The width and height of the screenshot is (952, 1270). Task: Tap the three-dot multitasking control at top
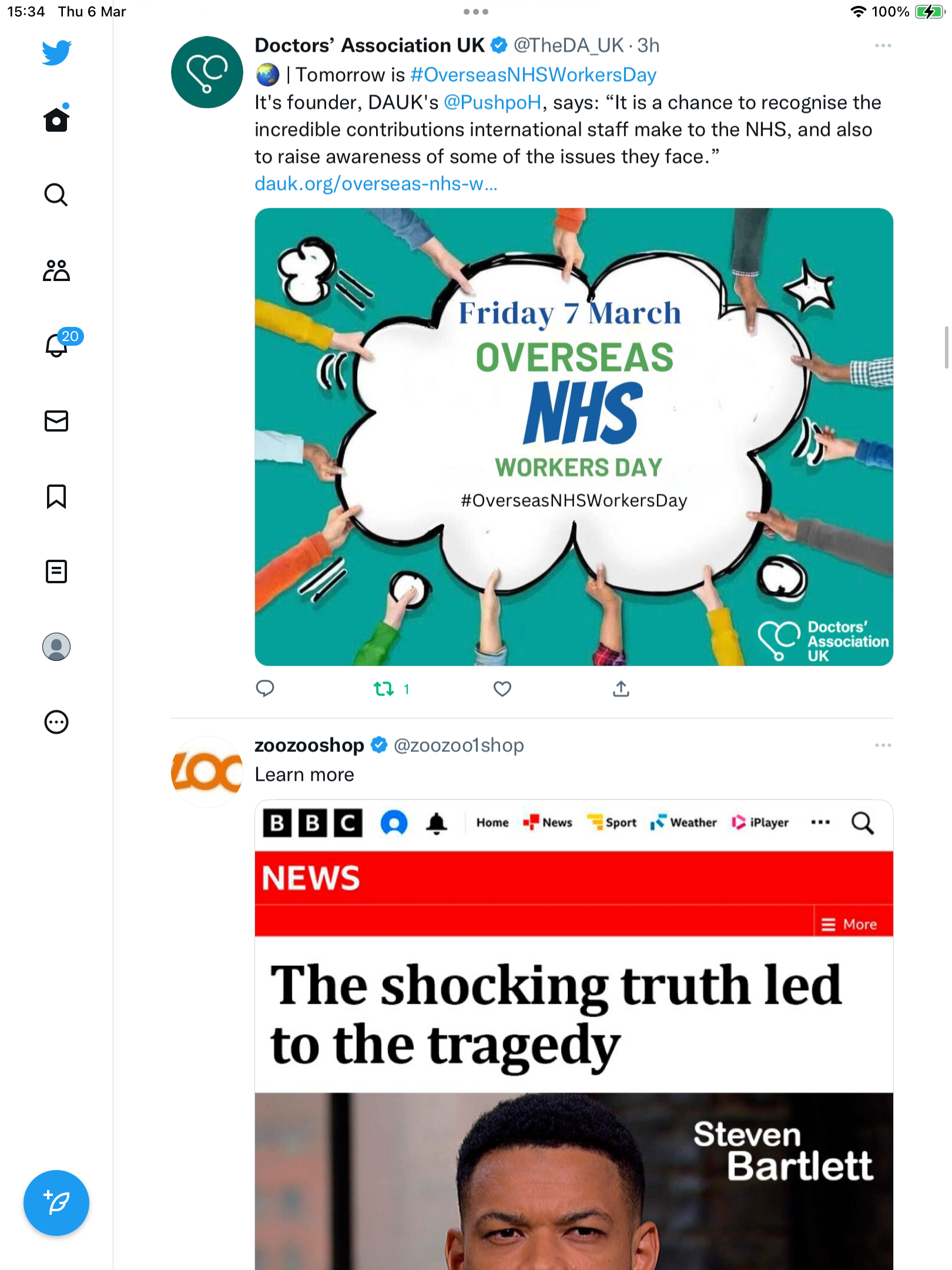pyautogui.click(x=476, y=12)
